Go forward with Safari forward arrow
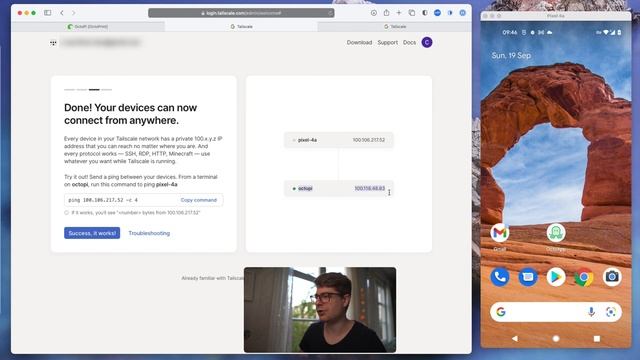Image resolution: width=640 pixels, height=360 pixels. (x=73, y=13)
